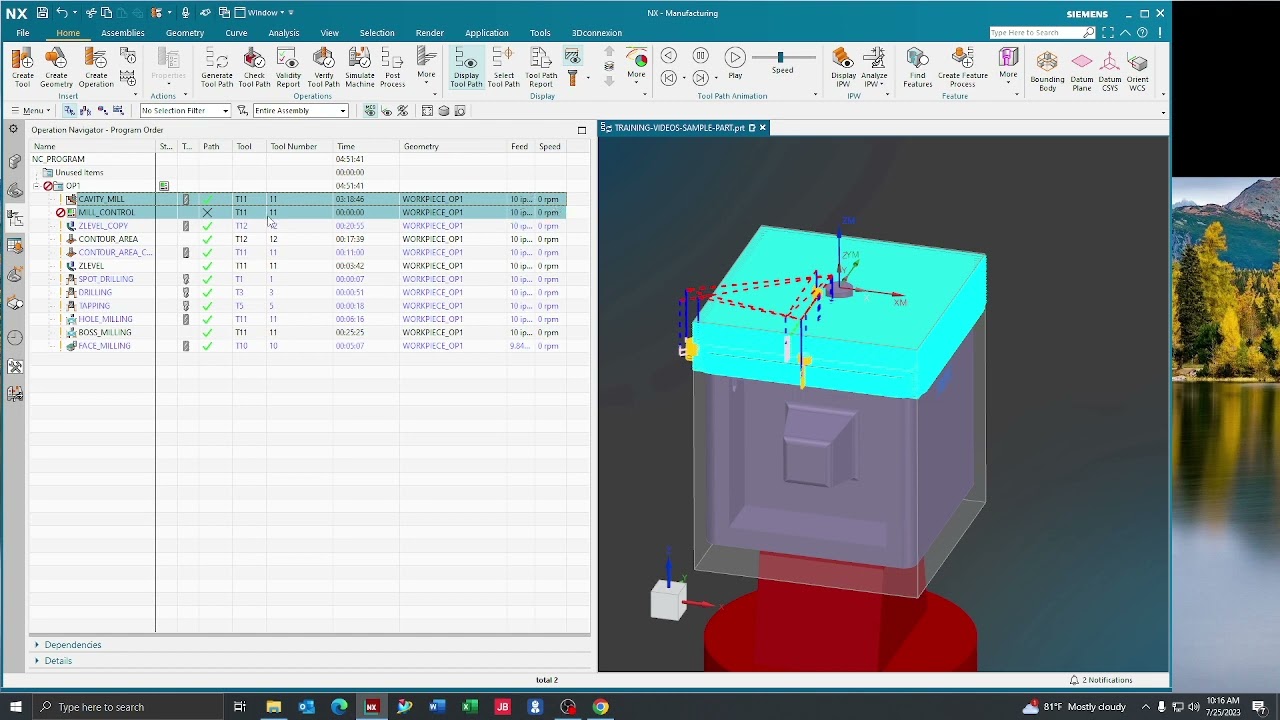Open the Menu dropdown button

coord(31,111)
